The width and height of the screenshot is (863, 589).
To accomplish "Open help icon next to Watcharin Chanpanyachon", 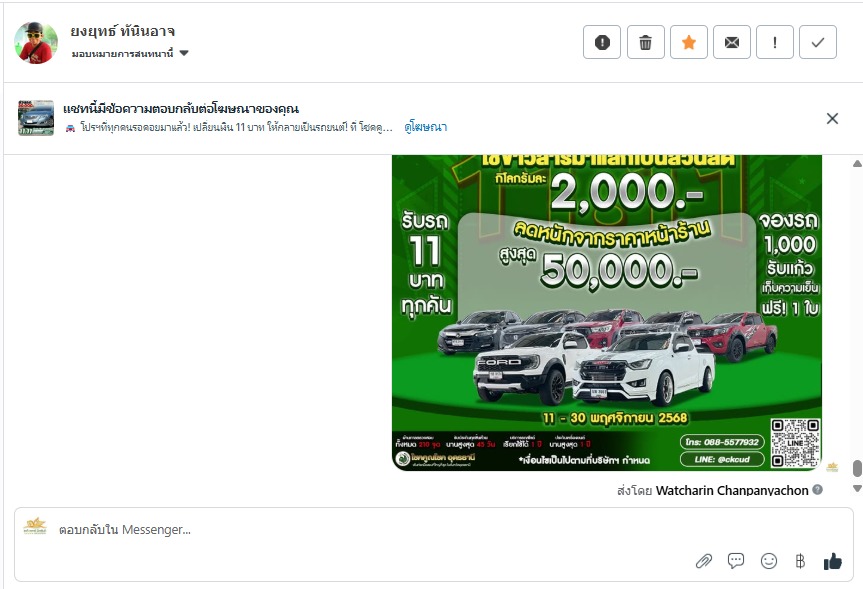I will 818,489.
